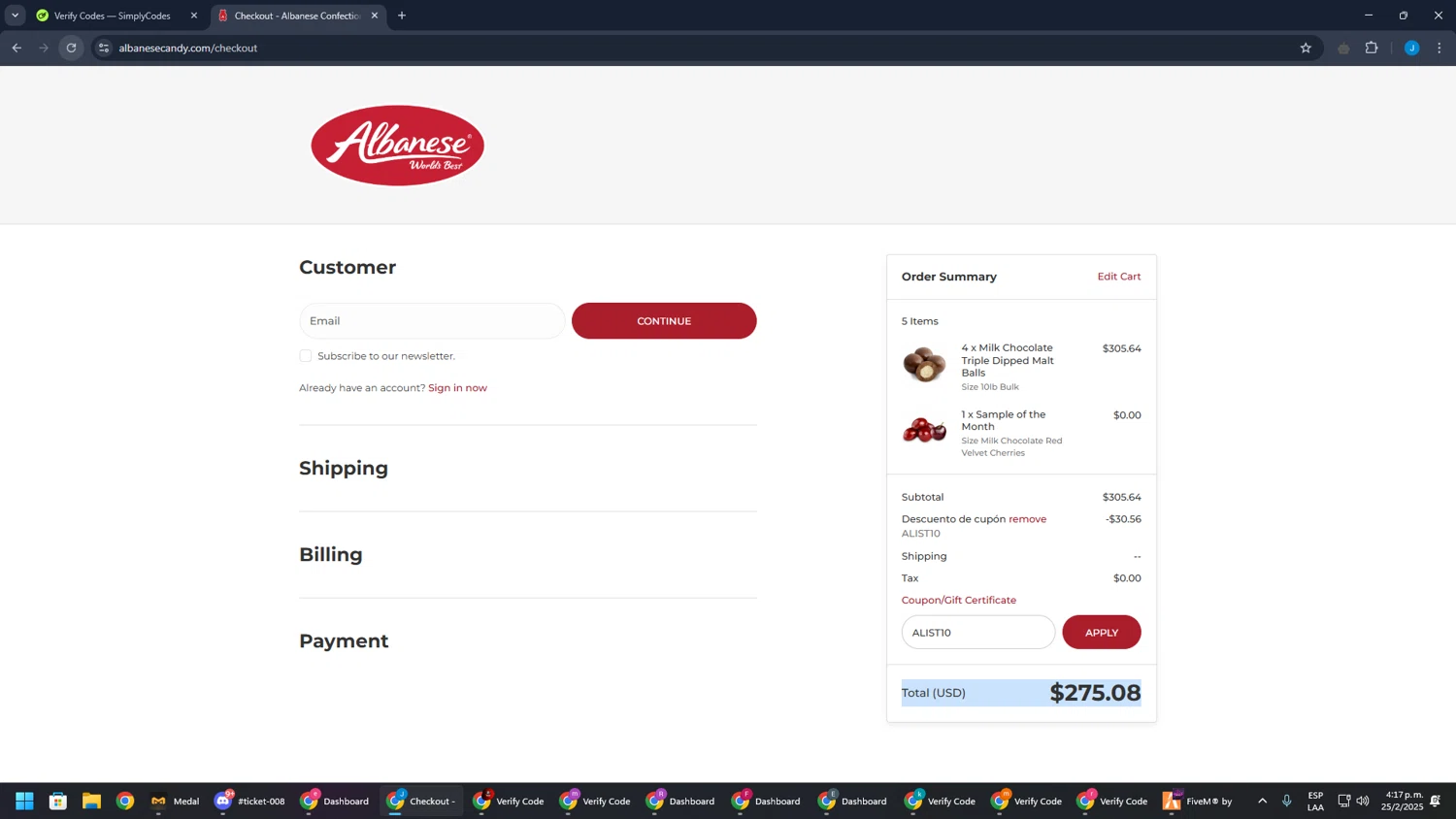
Task: Check Subscribe to our newsletter checkbox
Action: coord(306,356)
